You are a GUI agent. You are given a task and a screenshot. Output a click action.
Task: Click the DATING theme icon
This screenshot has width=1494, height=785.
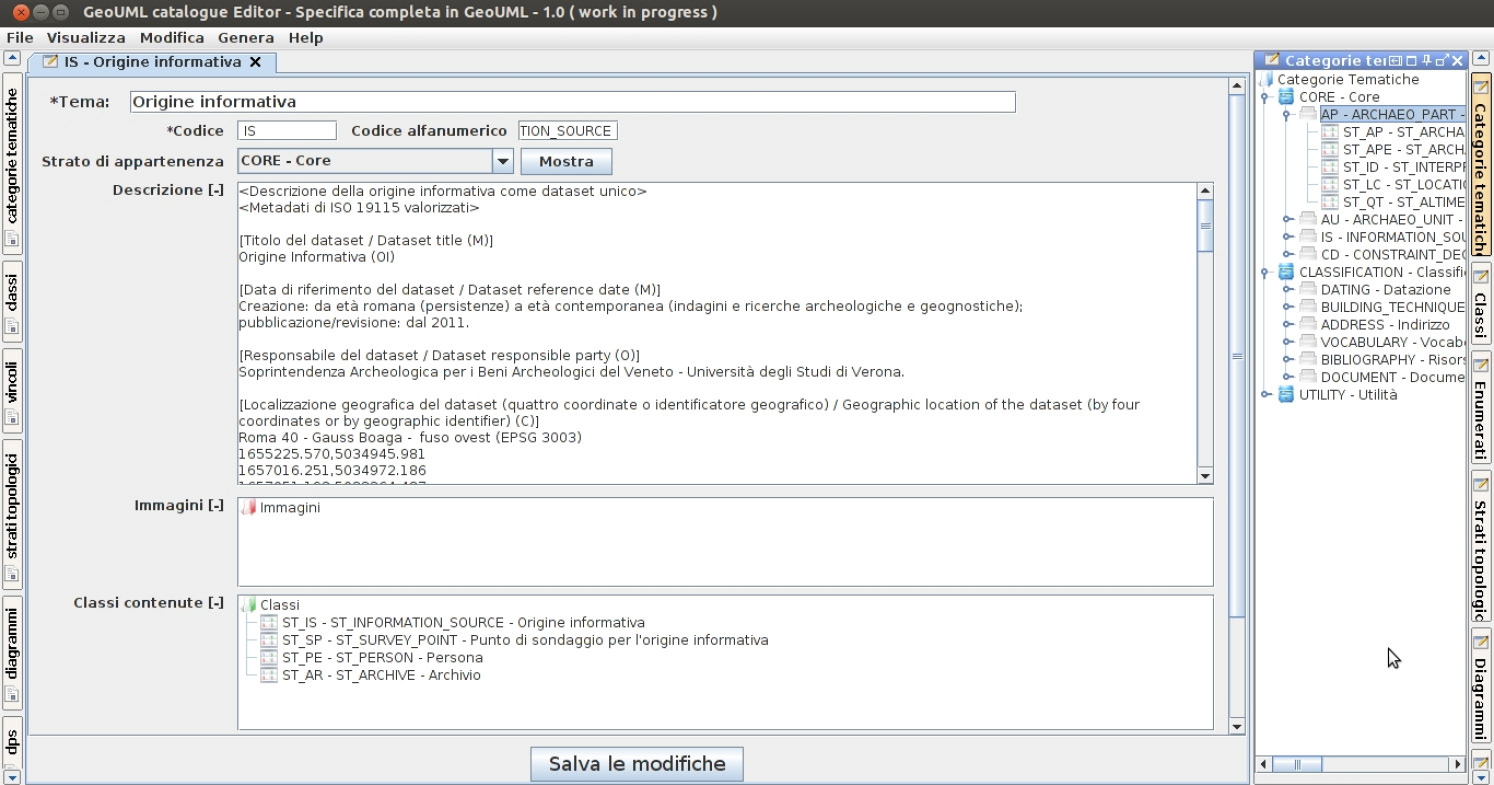(x=1308, y=290)
